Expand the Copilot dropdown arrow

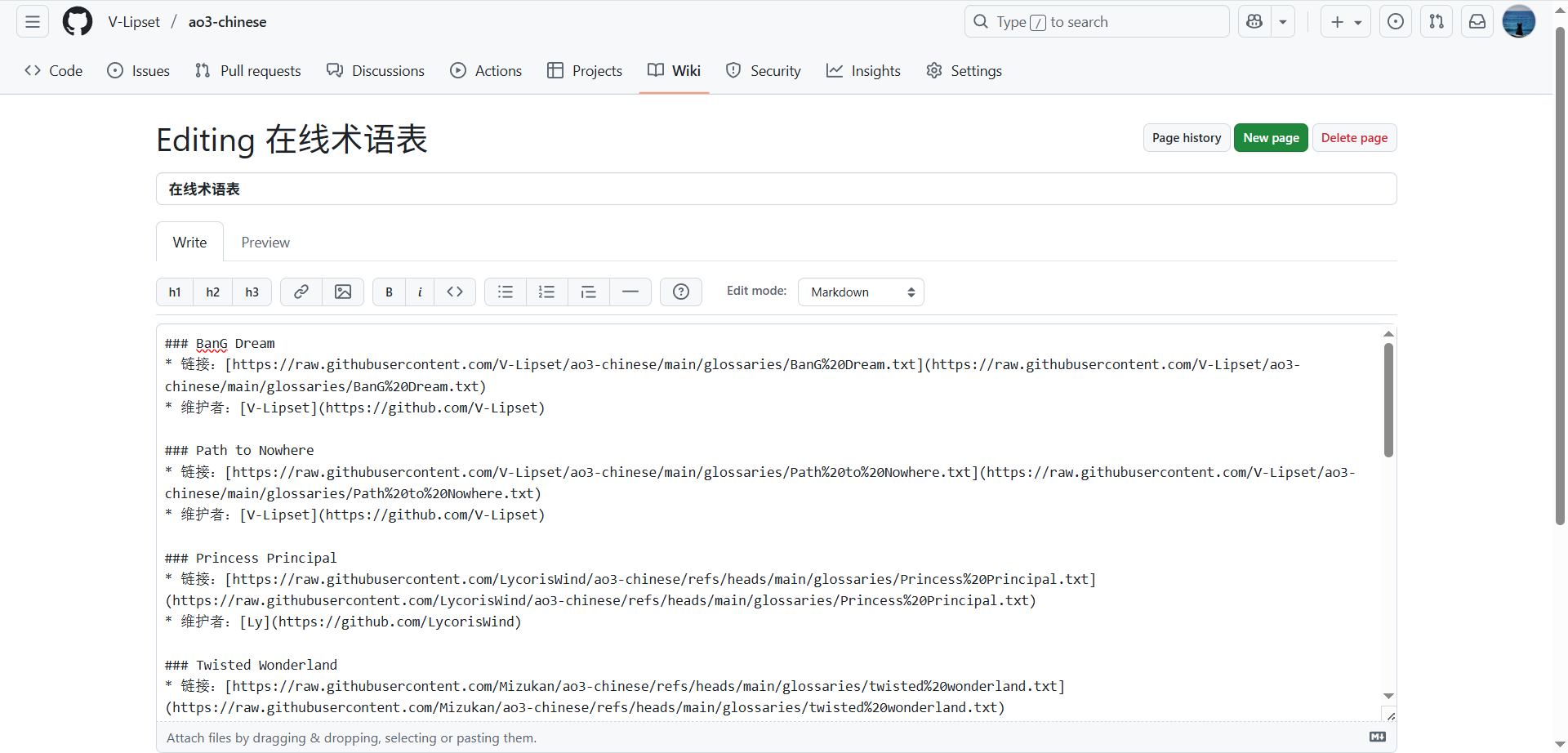point(1283,22)
